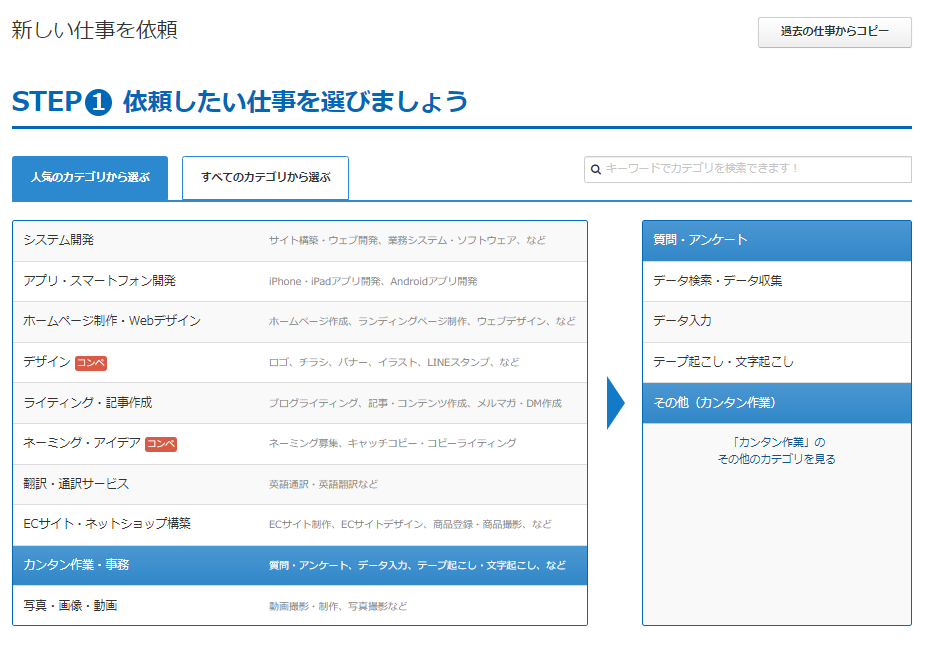Click the コンペ badge next to ネーミング・アイデア
The width and height of the screenshot is (935, 658).
coord(161,443)
